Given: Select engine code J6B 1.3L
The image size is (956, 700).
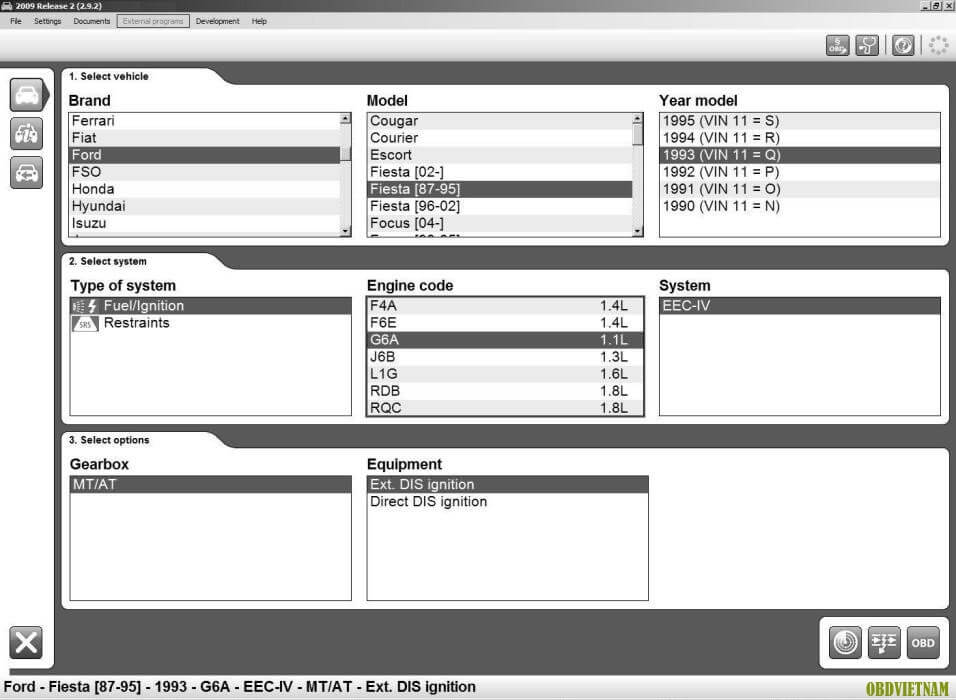Looking at the screenshot, I should click(505, 357).
